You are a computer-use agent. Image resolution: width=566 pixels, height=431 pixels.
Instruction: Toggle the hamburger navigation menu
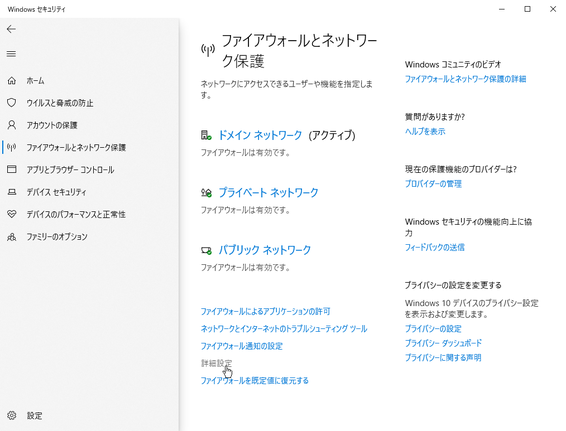[x=11, y=54]
